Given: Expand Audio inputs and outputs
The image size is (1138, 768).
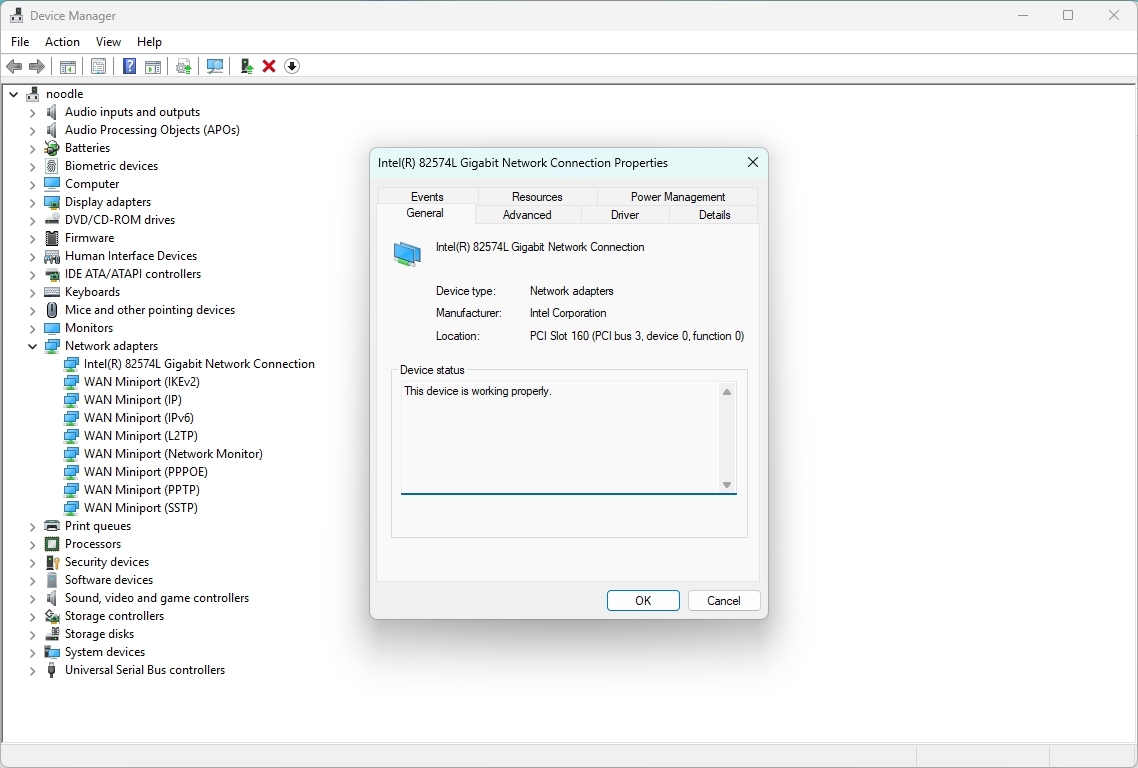Looking at the screenshot, I should click(32, 112).
